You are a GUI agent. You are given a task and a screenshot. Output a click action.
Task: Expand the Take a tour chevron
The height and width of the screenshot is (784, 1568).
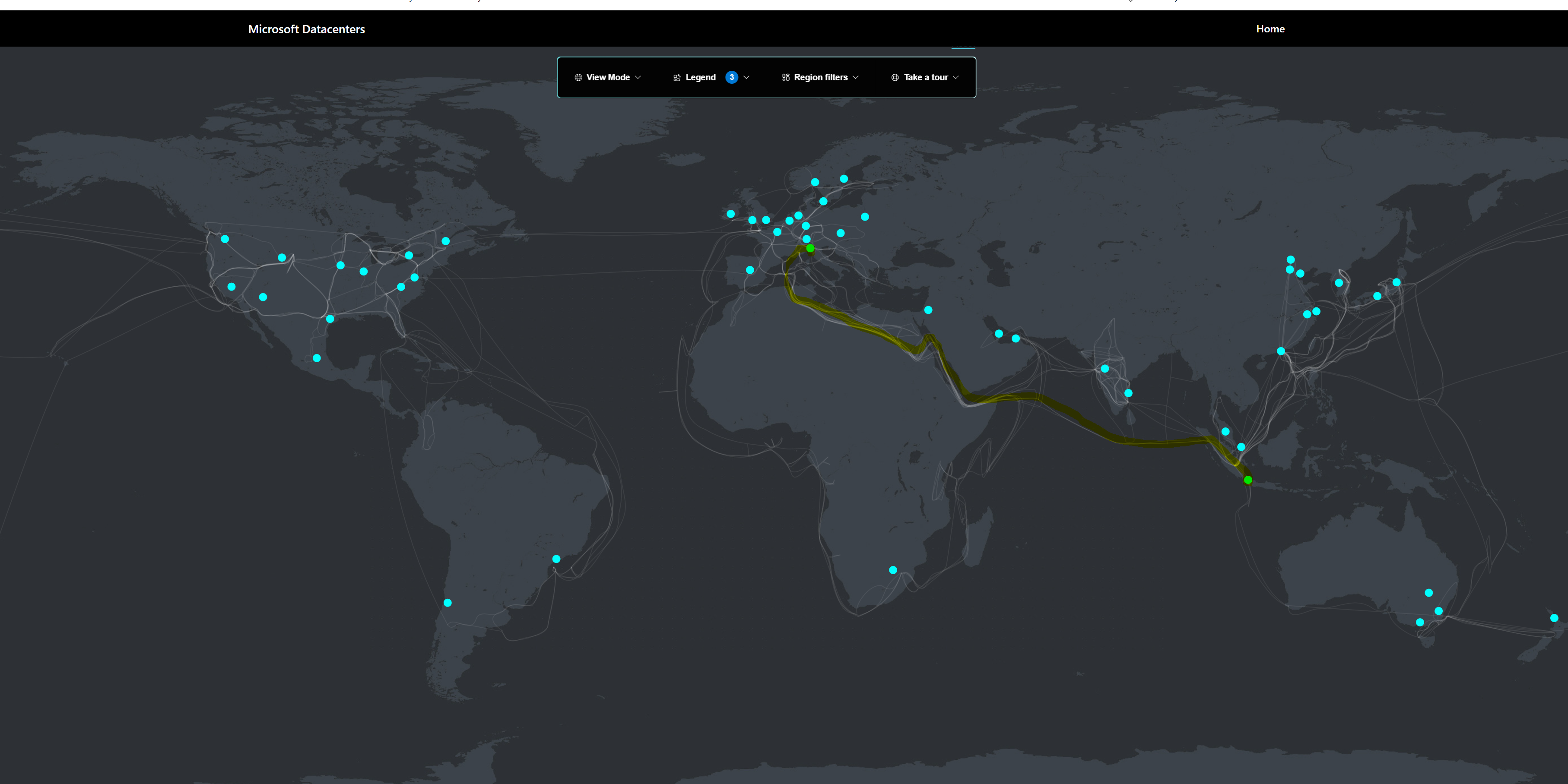(955, 77)
